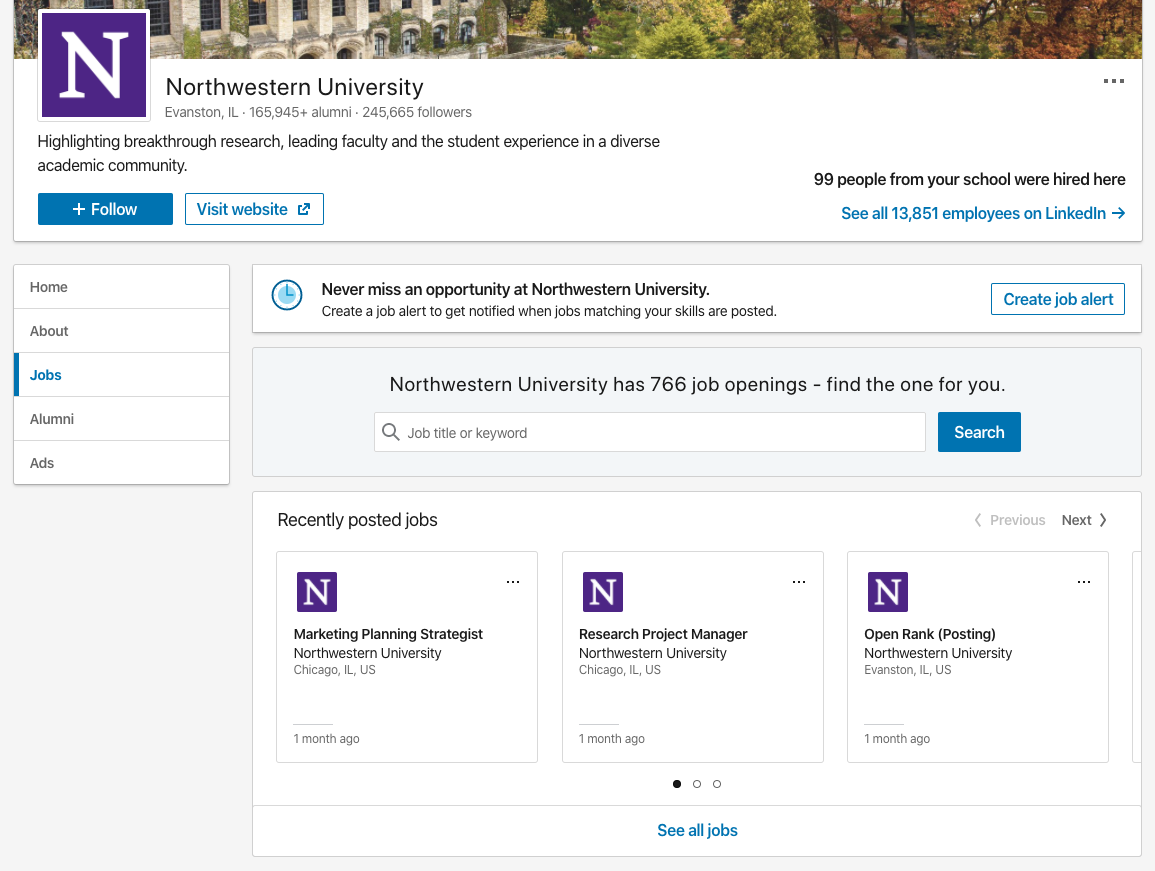Select the Jobs tab in sidebar
Image resolution: width=1155 pixels, height=871 pixels.
[122, 375]
